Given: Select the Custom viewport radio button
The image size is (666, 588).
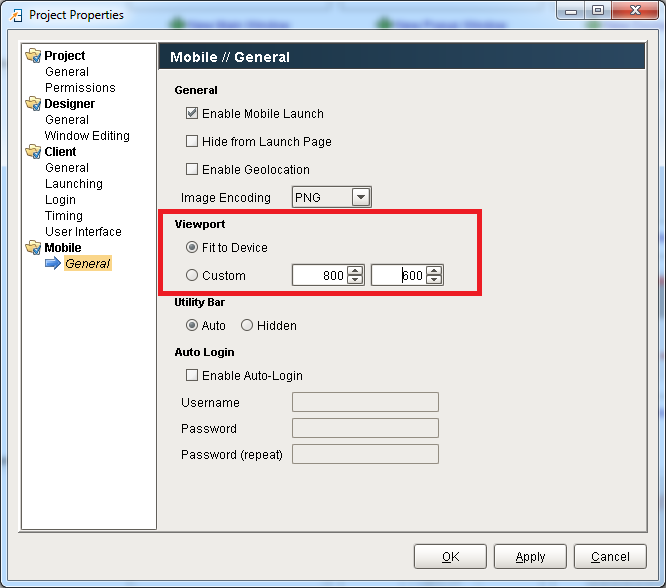Looking at the screenshot, I should (x=192, y=276).
